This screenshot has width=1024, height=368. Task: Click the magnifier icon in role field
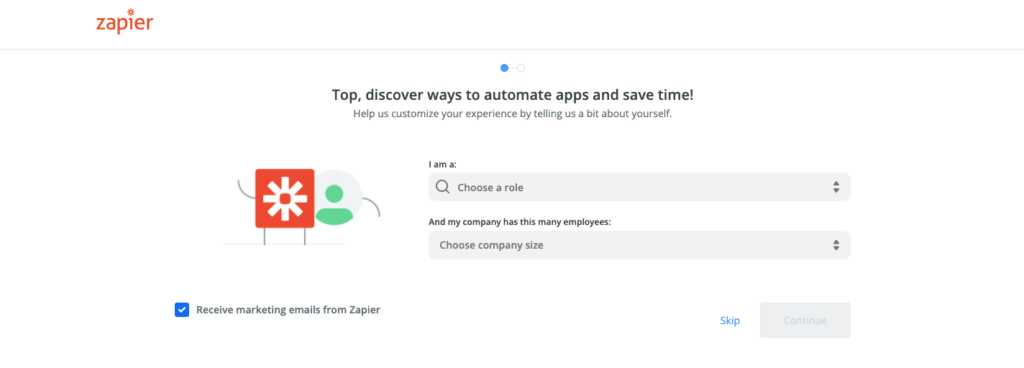(x=442, y=187)
